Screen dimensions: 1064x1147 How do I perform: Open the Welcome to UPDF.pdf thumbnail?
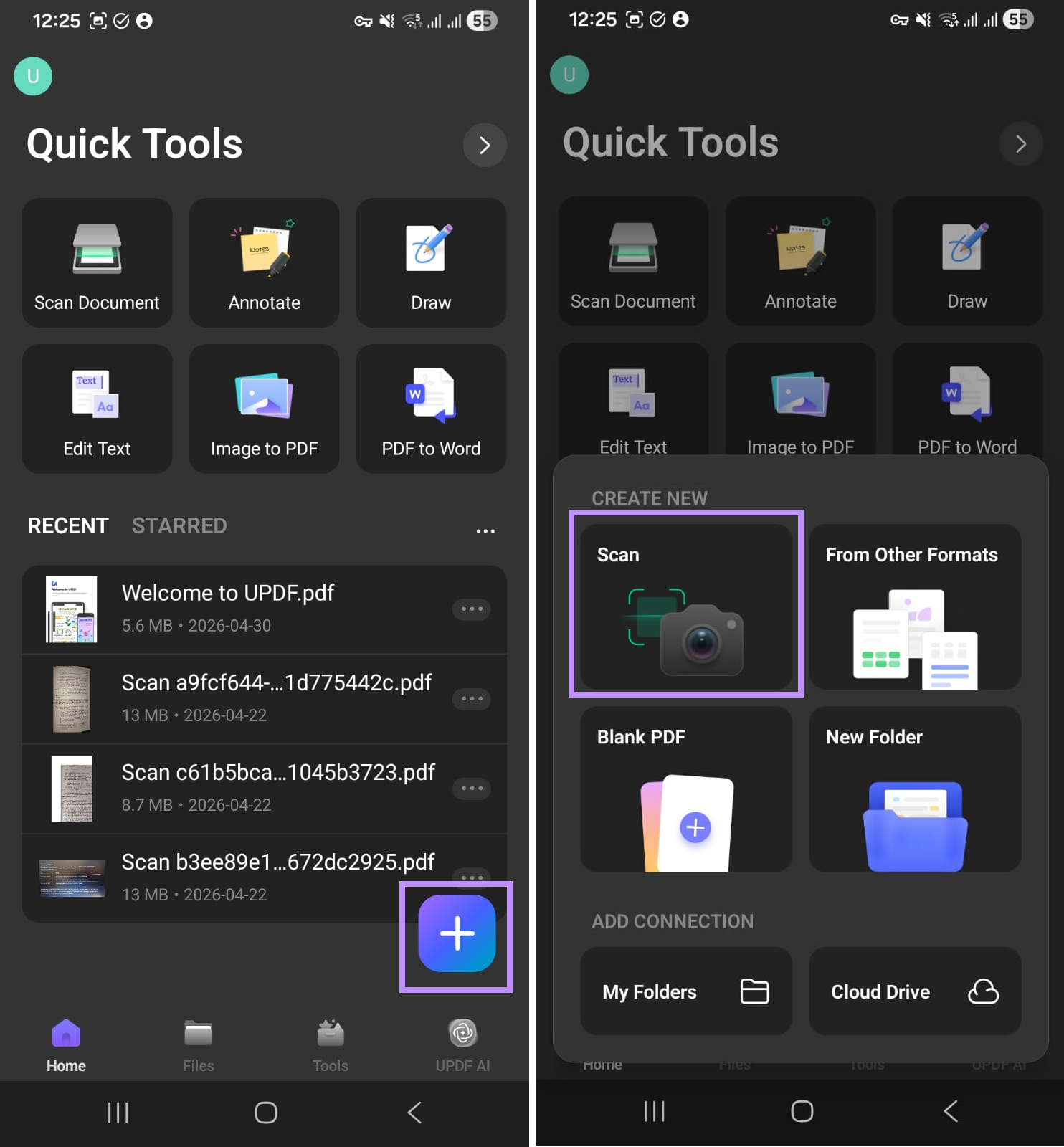(72, 609)
